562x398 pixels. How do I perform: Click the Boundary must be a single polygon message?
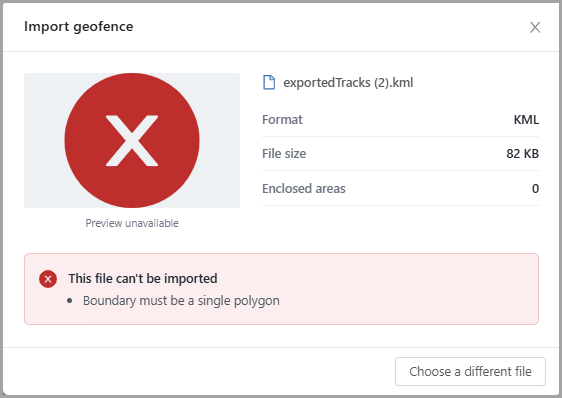[x=181, y=301]
